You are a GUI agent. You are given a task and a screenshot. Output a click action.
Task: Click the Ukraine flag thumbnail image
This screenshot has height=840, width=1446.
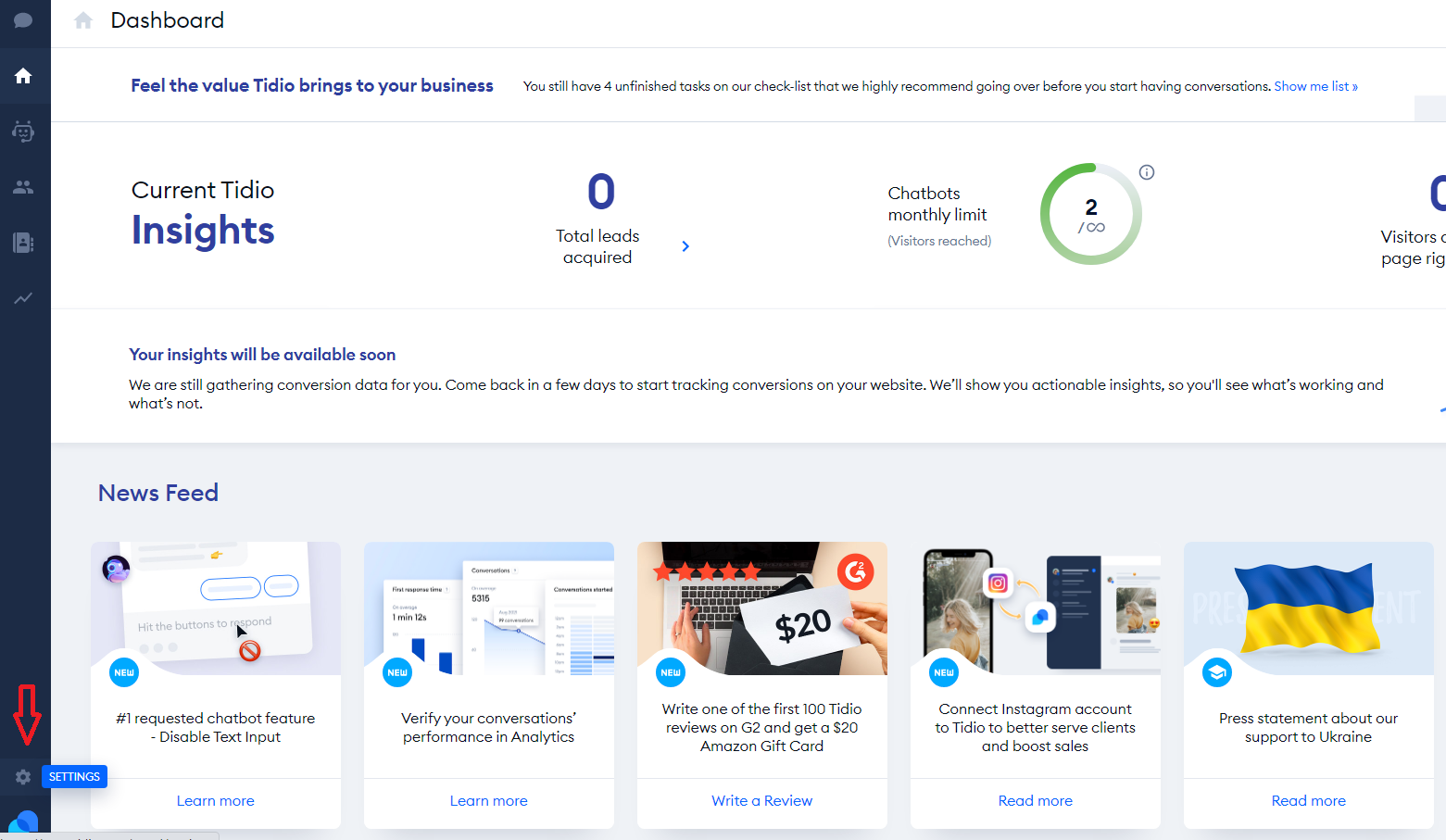(1308, 608)
